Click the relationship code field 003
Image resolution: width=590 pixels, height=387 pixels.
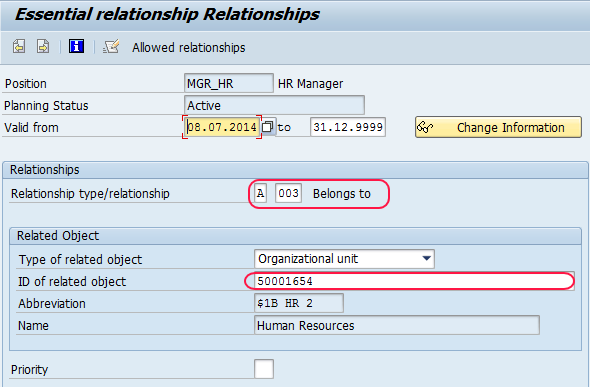[x=288, y=193]
